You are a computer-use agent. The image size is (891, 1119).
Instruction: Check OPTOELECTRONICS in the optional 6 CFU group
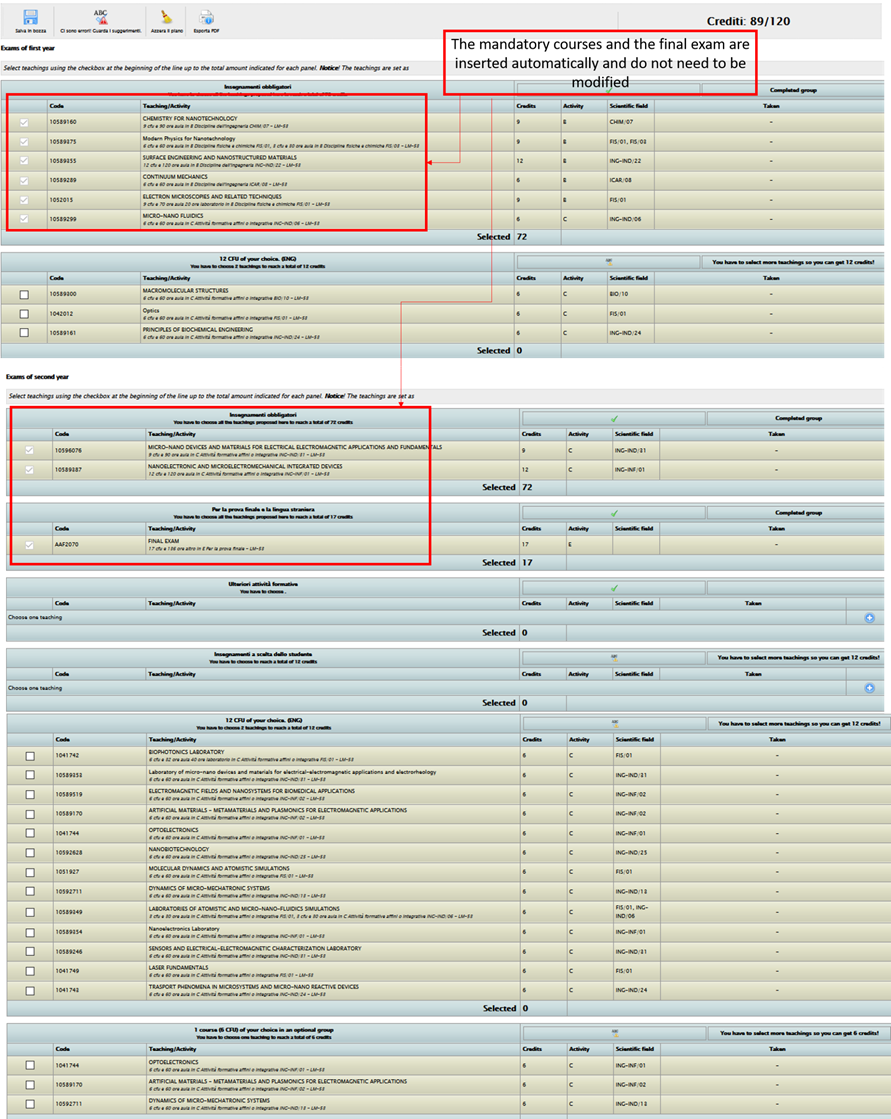[30, 1065]
